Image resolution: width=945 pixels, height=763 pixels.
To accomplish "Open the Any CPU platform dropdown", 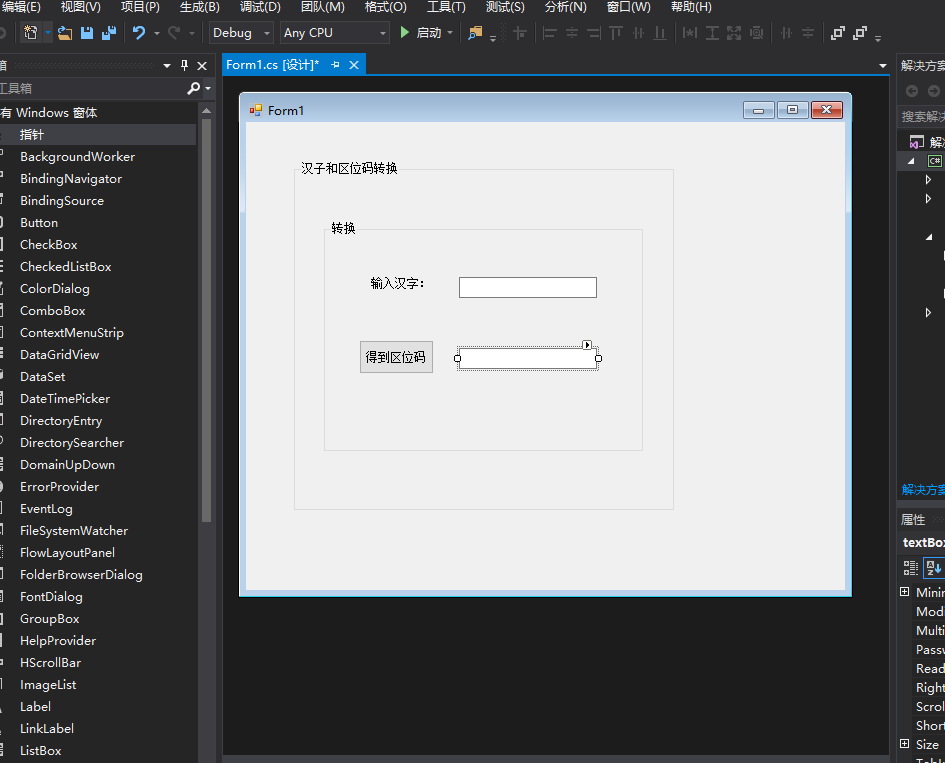I will coord(334,33).
